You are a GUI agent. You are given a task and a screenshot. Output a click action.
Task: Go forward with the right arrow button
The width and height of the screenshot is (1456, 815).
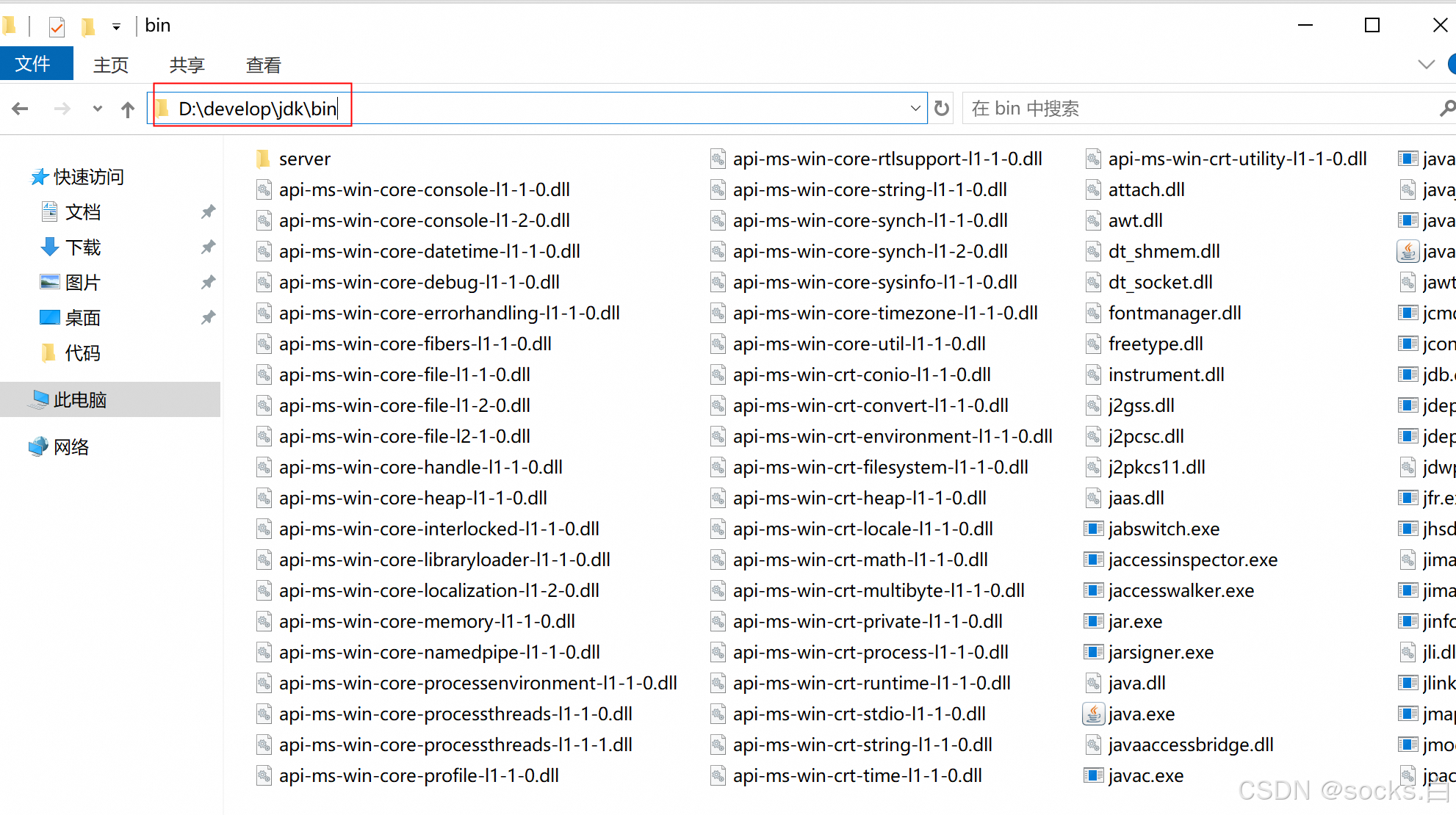62,109
